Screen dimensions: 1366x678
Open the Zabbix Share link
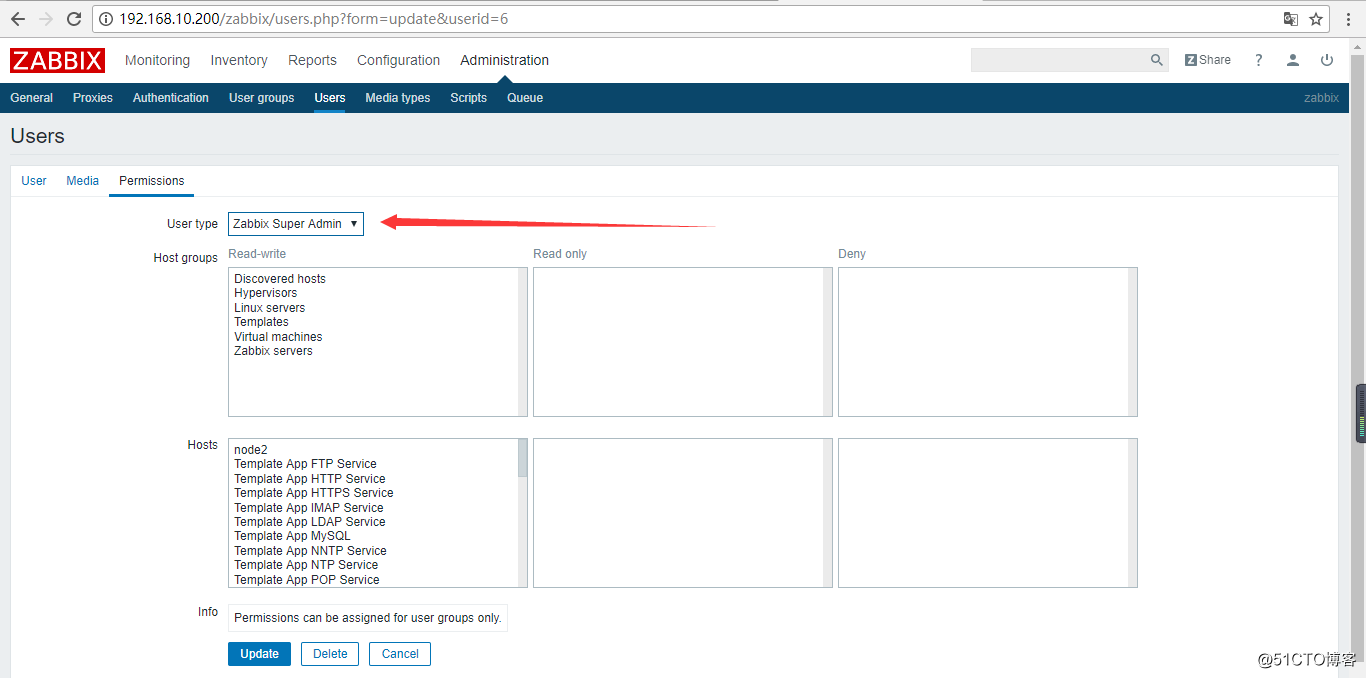[x=1207, y=60]
